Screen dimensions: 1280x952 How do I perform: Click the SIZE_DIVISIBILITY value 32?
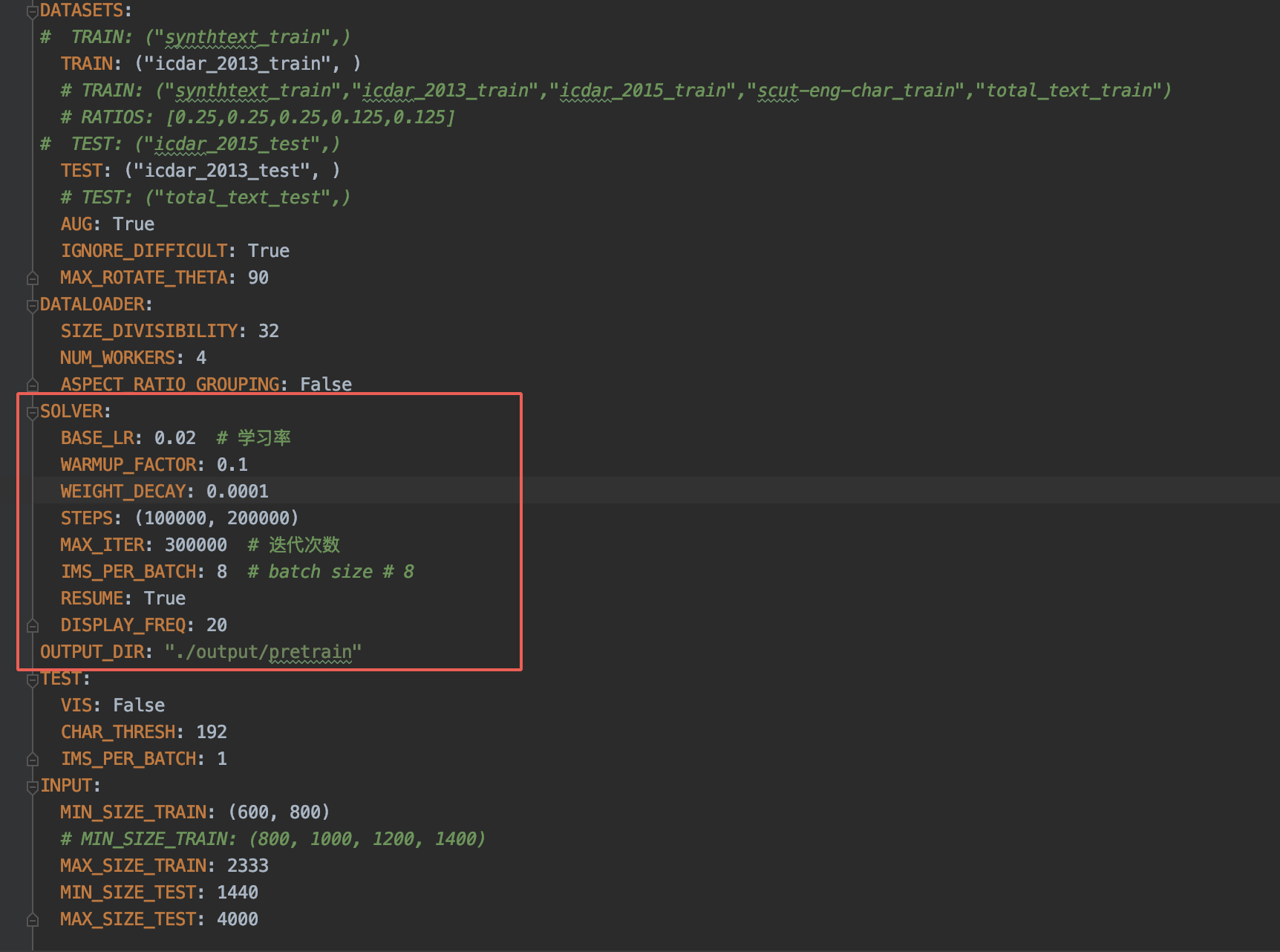tap(269, 331)
